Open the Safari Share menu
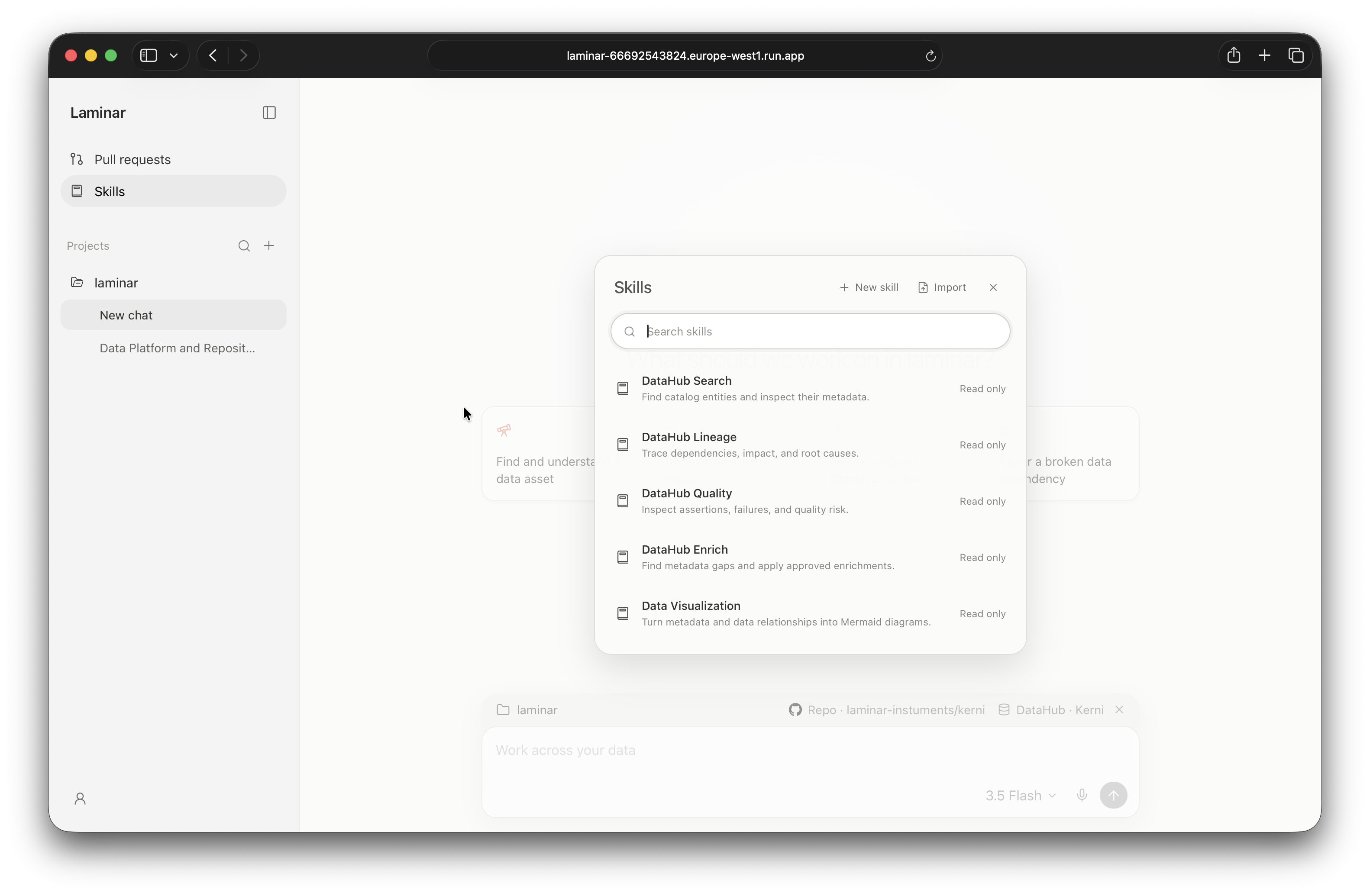Screen dimensions: 1370x896 coord(1234,55)
